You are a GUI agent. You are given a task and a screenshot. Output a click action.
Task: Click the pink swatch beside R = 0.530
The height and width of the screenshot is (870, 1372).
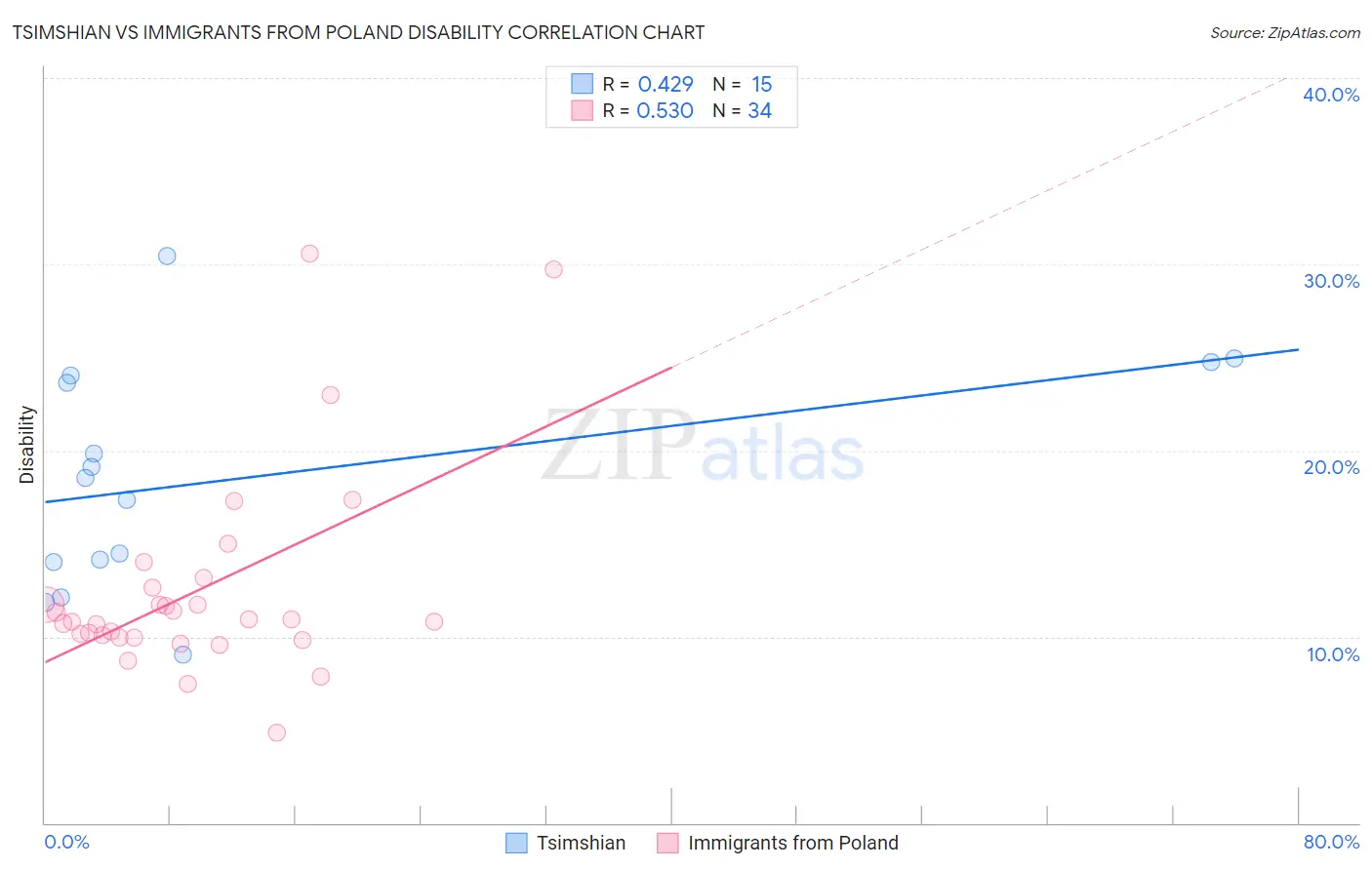(582, 110)
